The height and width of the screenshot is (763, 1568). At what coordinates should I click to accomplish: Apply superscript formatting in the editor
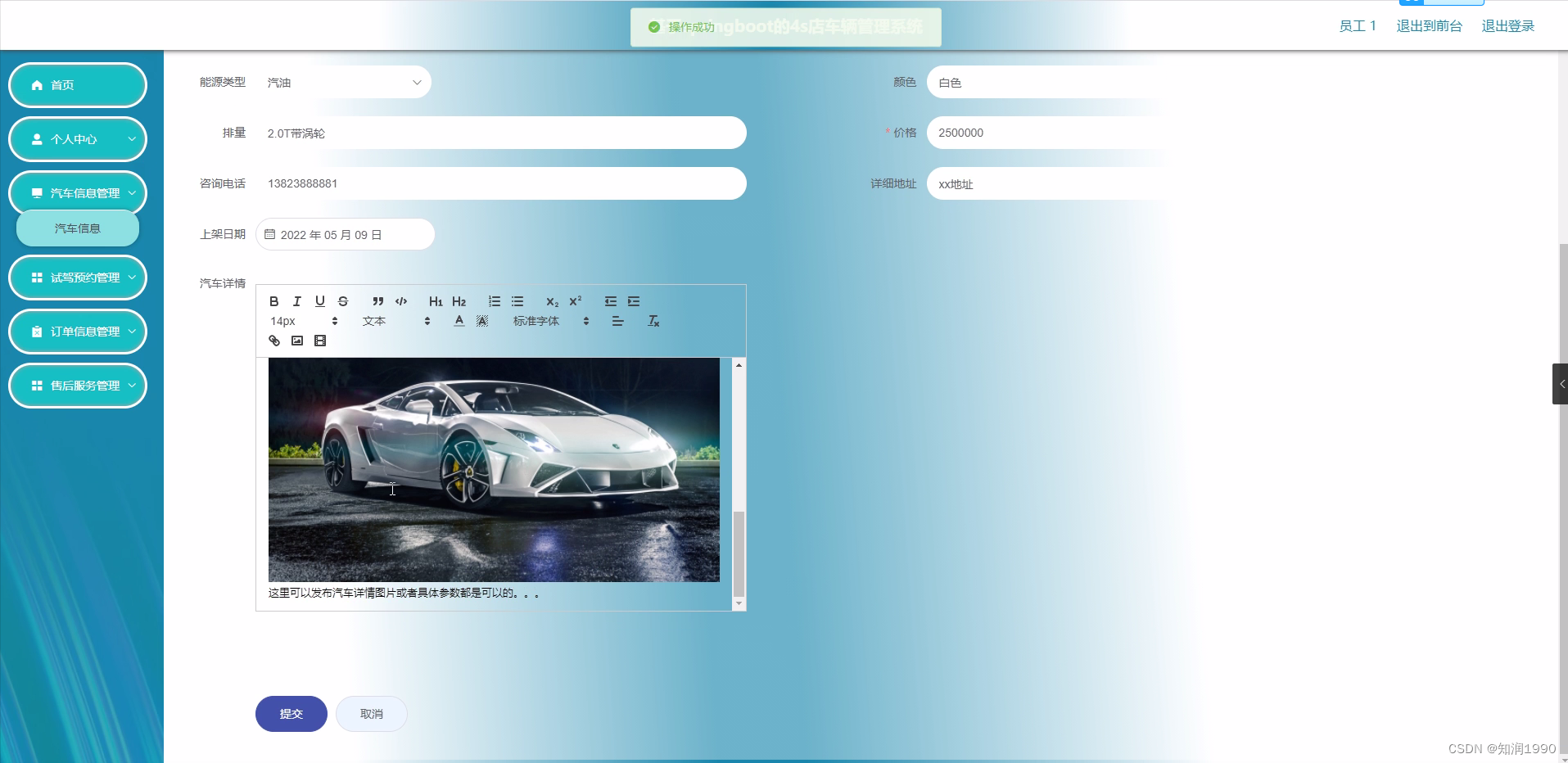point(576,301)
